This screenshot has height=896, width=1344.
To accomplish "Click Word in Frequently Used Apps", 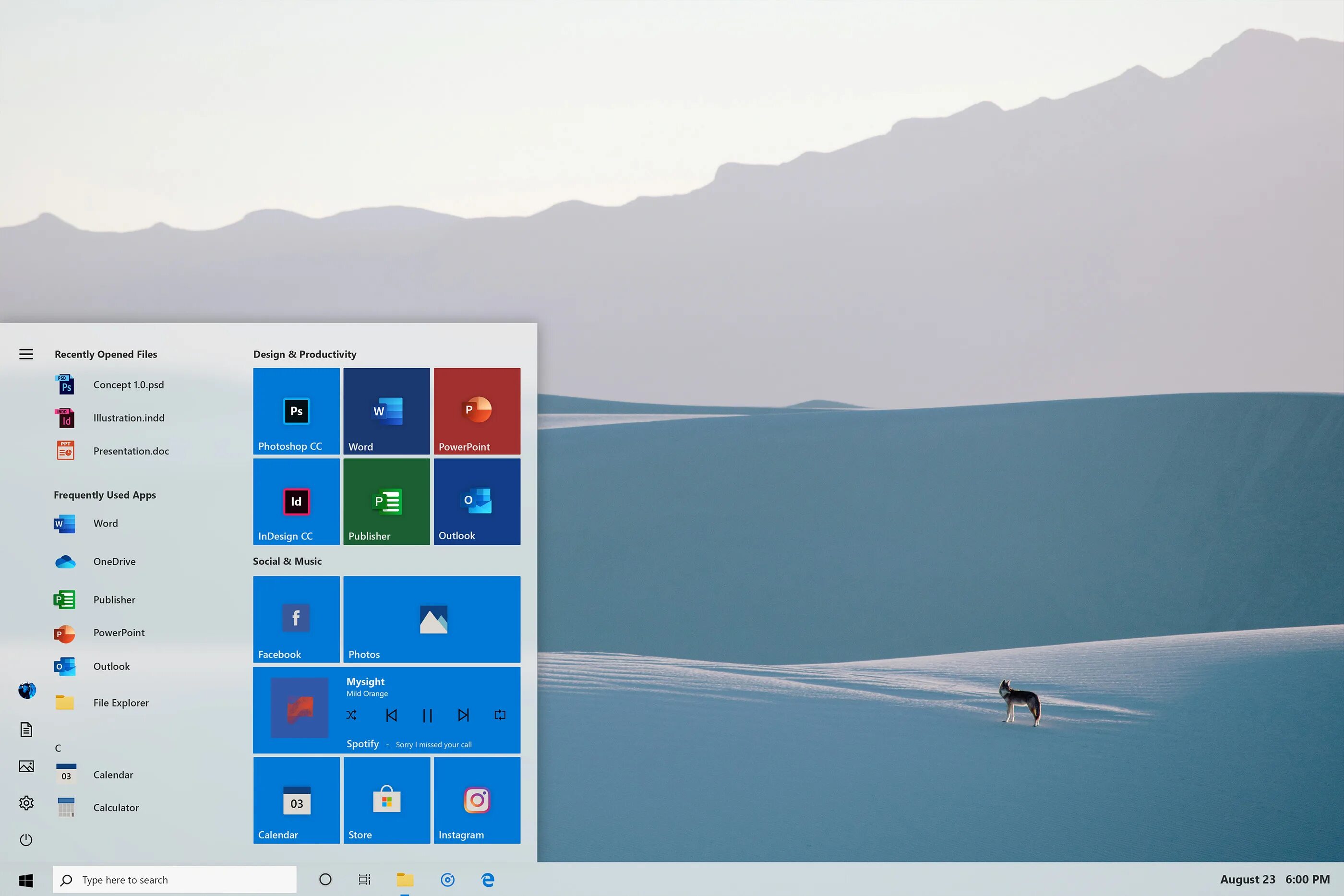I will [x=105, y=522].
